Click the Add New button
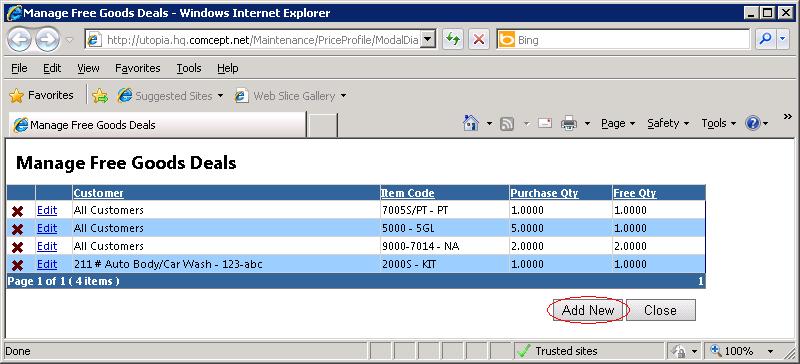Image resolution: width=800 pixels, height=364 pixels. [588, 310]
